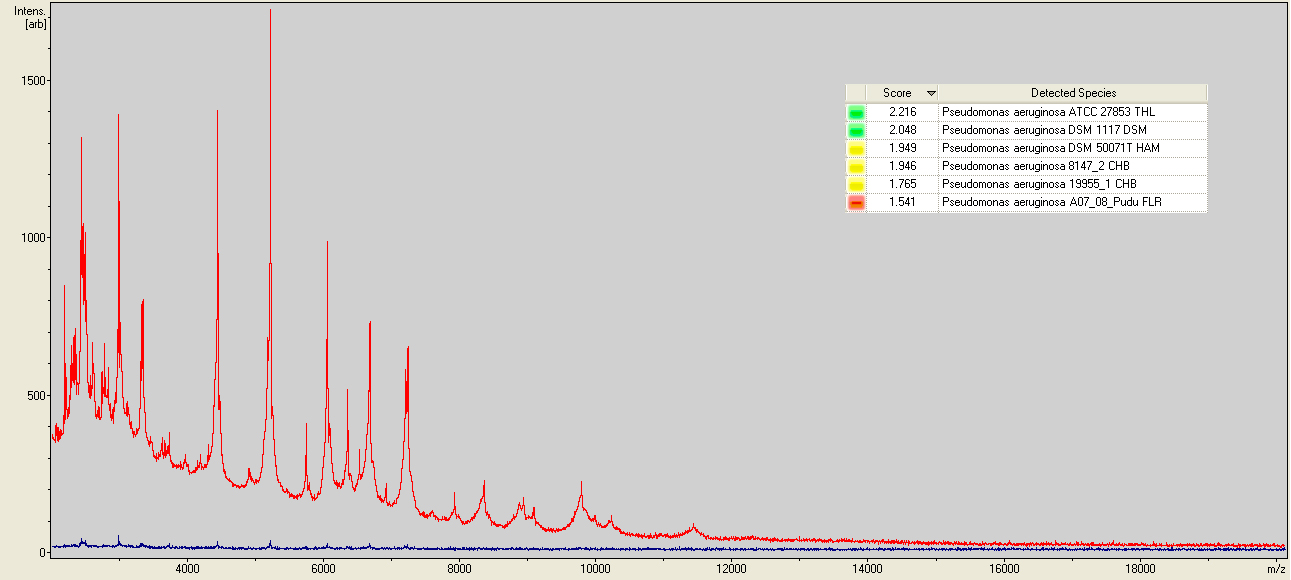The height and width of the screenshot is (580, 1291).
Task: Click yellow indicator for 19955_1 CHB row
Action: (x=856, y=185)
